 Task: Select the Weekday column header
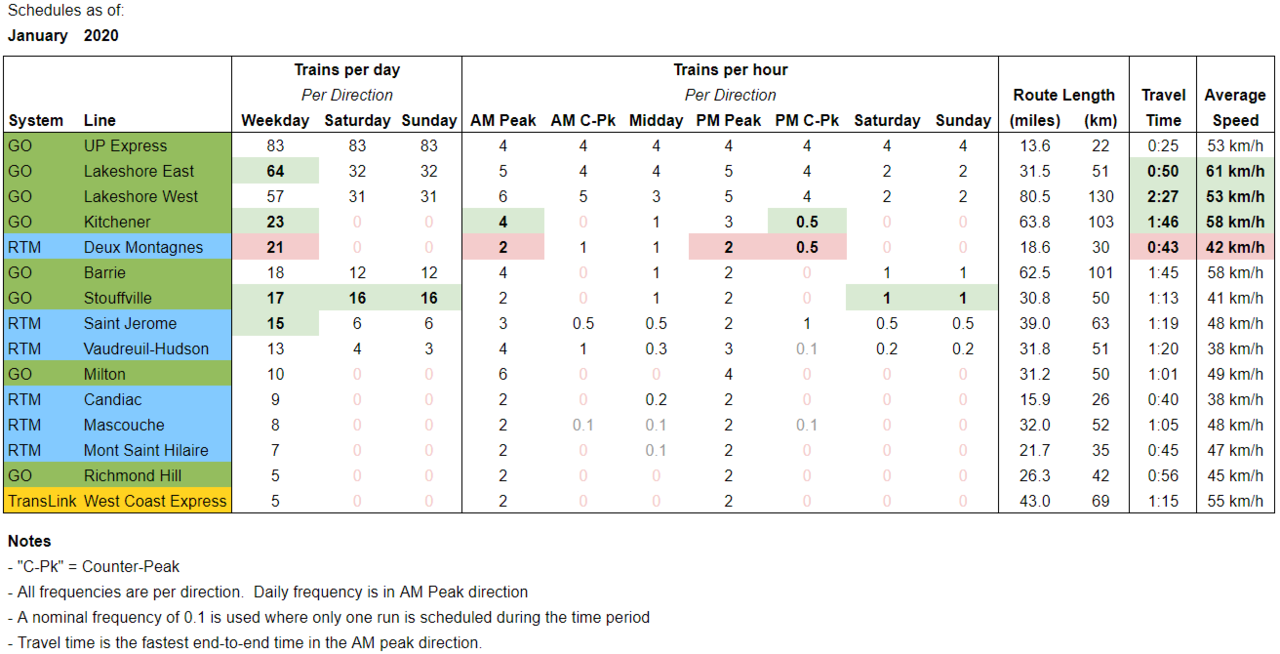pyautogui.click(x=275, y=120)
